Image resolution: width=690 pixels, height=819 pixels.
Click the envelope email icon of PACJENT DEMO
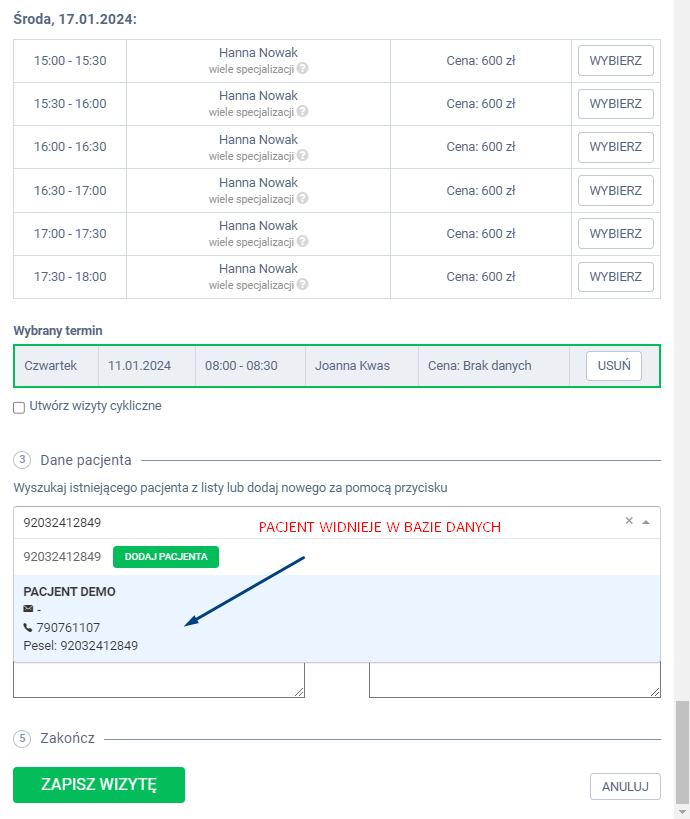pyautogui.click(x=28, y=609)
